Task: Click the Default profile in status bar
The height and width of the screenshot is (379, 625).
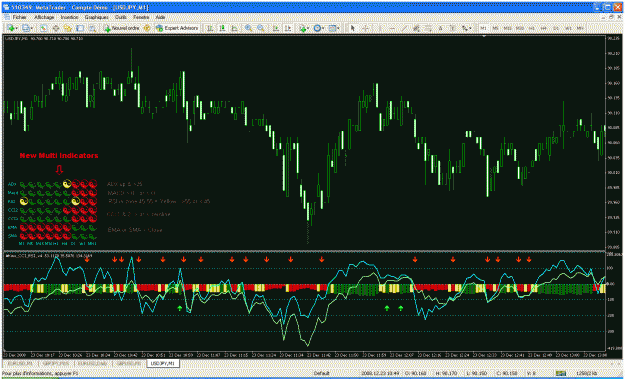Action: coord(322,373)
